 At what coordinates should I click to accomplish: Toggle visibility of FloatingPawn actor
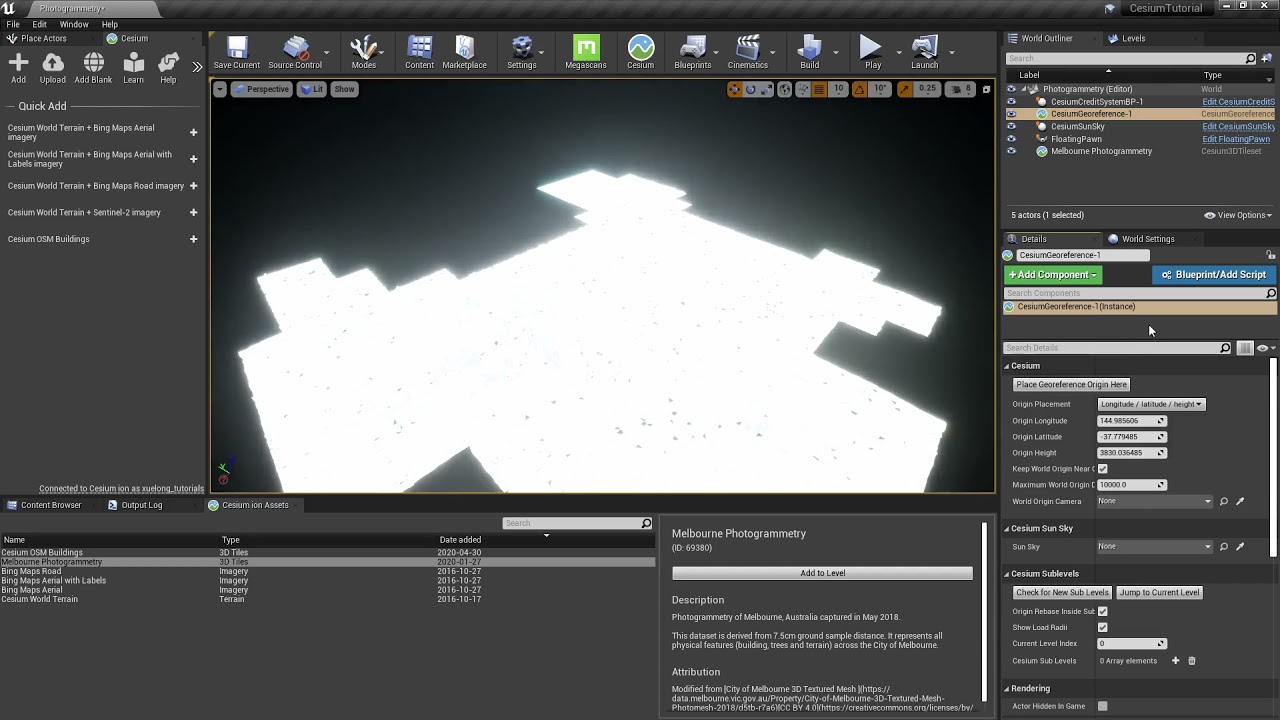coord(1011,139)
